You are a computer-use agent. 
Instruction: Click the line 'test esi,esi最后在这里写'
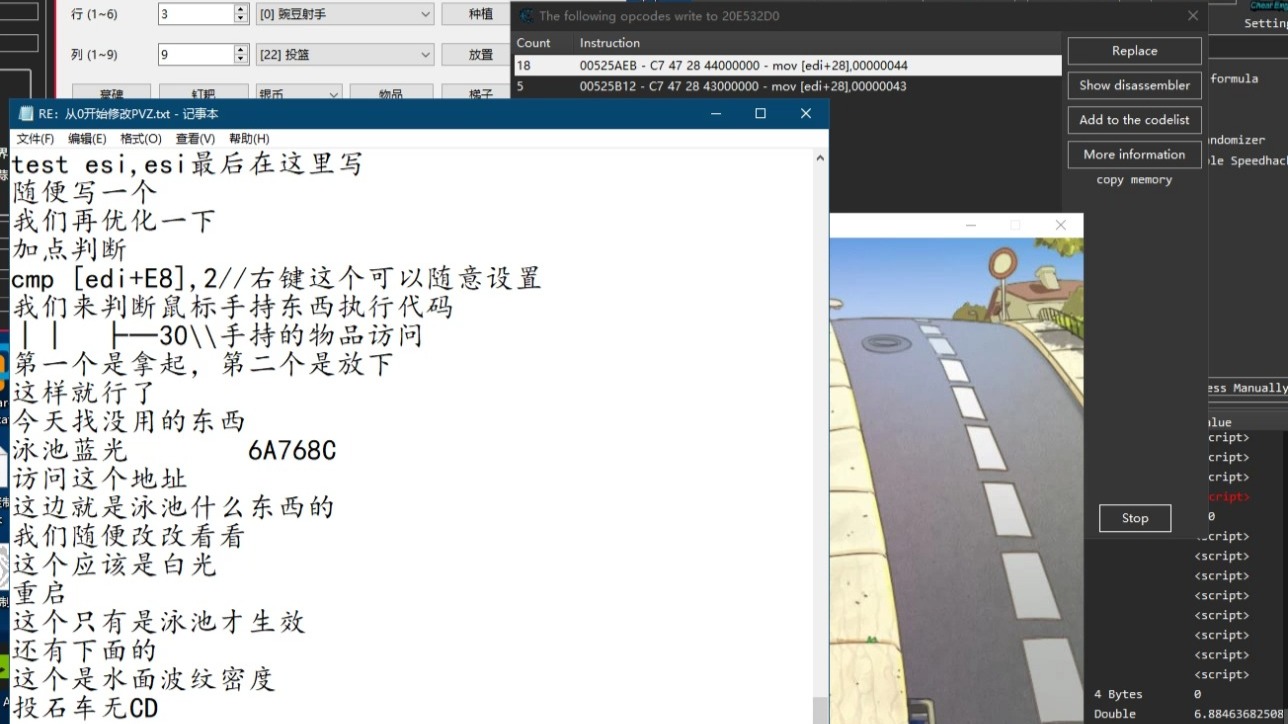[187, 164]
